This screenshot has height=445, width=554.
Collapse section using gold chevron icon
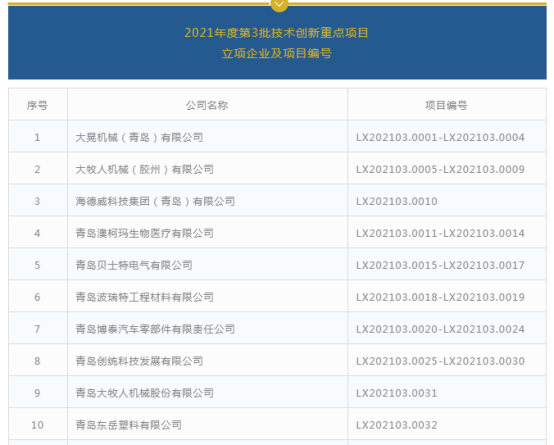click(279, 5)
